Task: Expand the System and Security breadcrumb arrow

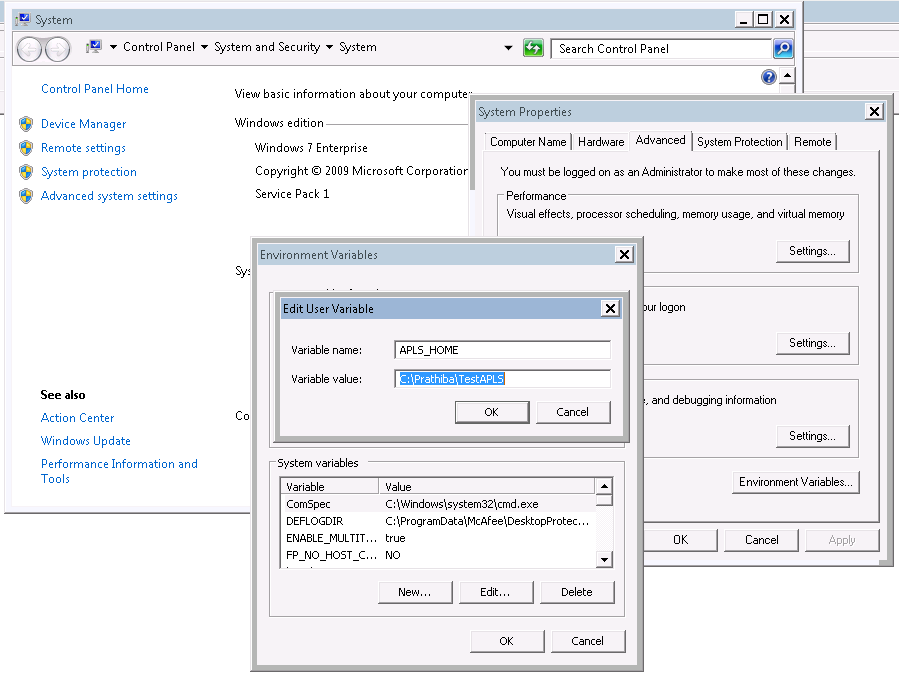Action: 329,47
